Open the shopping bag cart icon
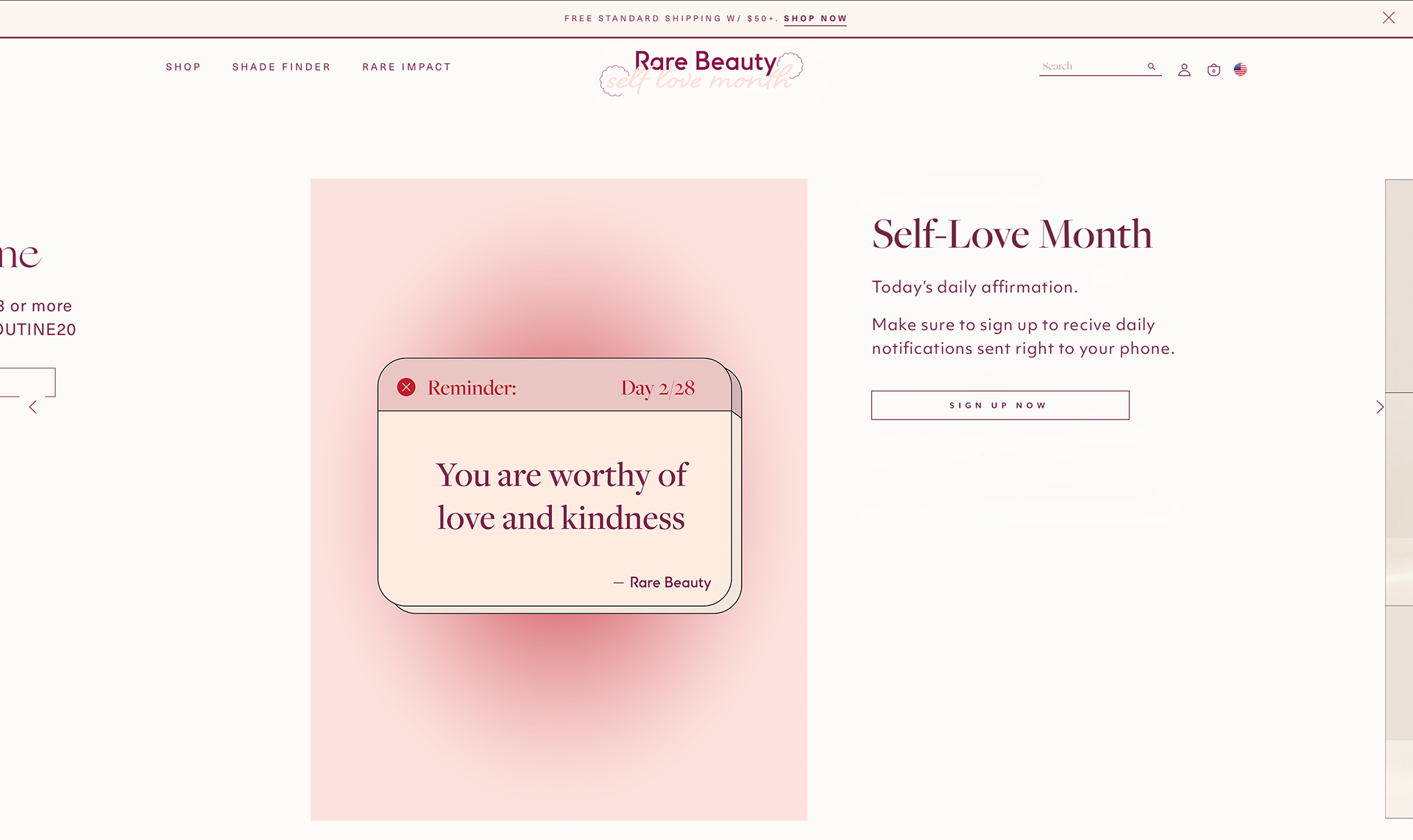 1214,70
